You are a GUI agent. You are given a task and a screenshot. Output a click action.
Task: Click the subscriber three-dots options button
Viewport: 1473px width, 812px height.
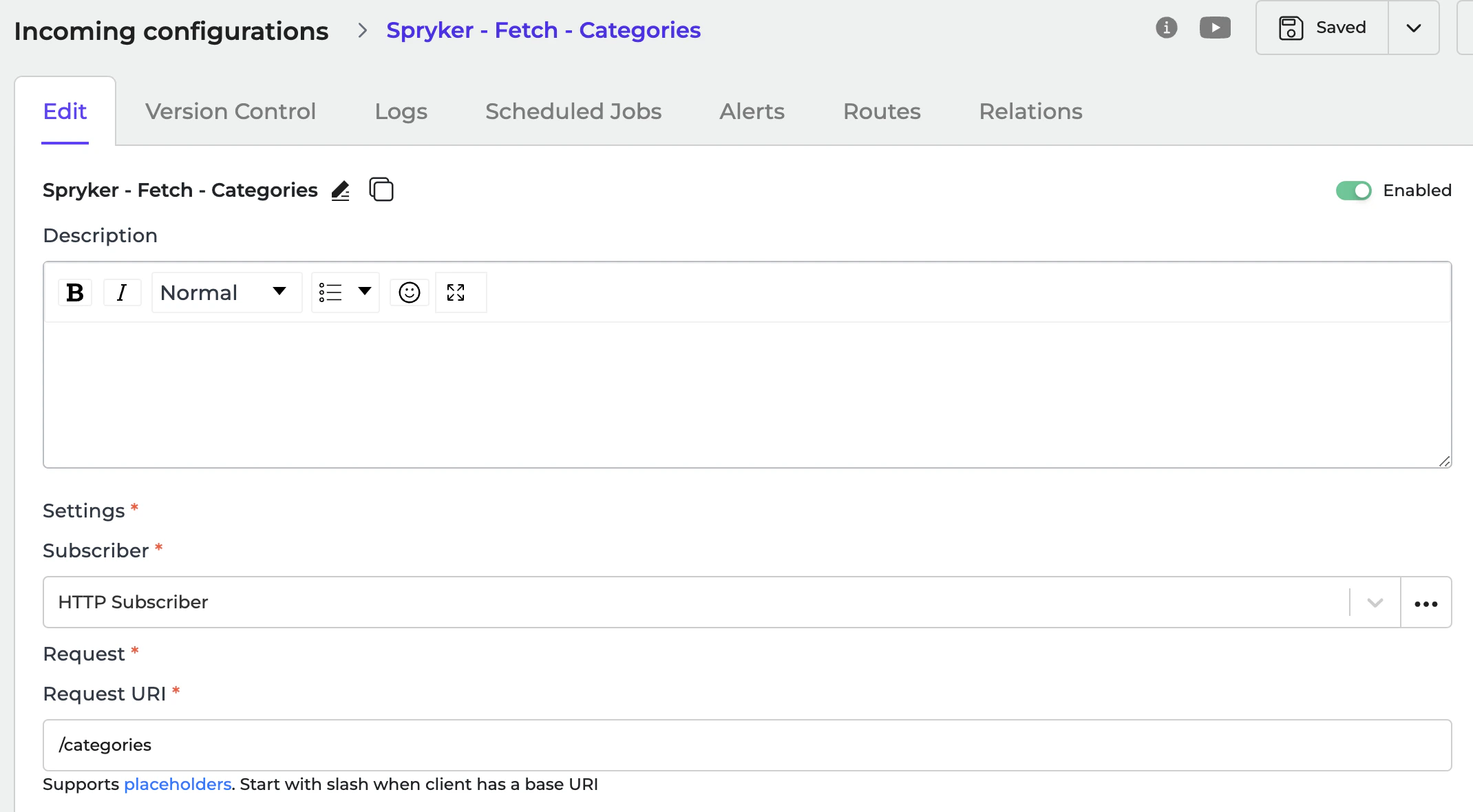coord(1426,603)
